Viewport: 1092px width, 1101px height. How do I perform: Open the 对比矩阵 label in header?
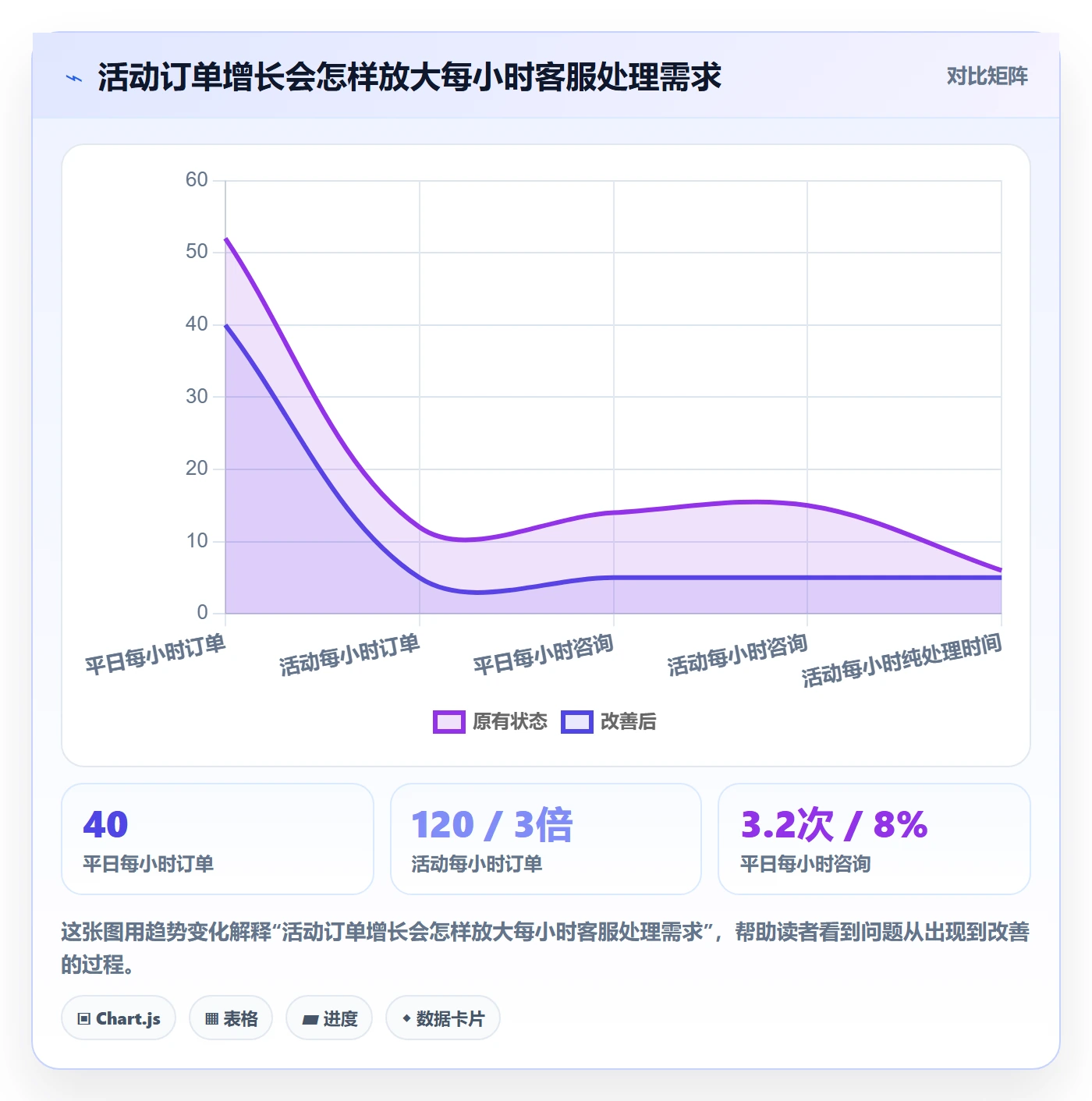coord(987,76)
